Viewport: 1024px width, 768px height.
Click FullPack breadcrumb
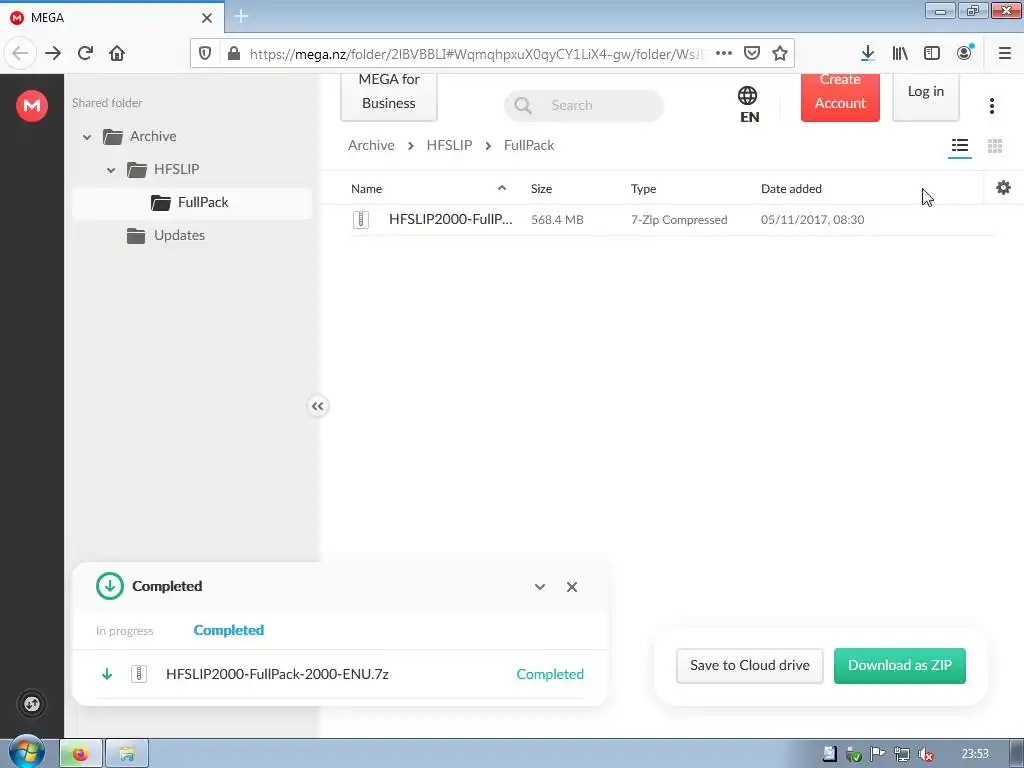point(529,145)
